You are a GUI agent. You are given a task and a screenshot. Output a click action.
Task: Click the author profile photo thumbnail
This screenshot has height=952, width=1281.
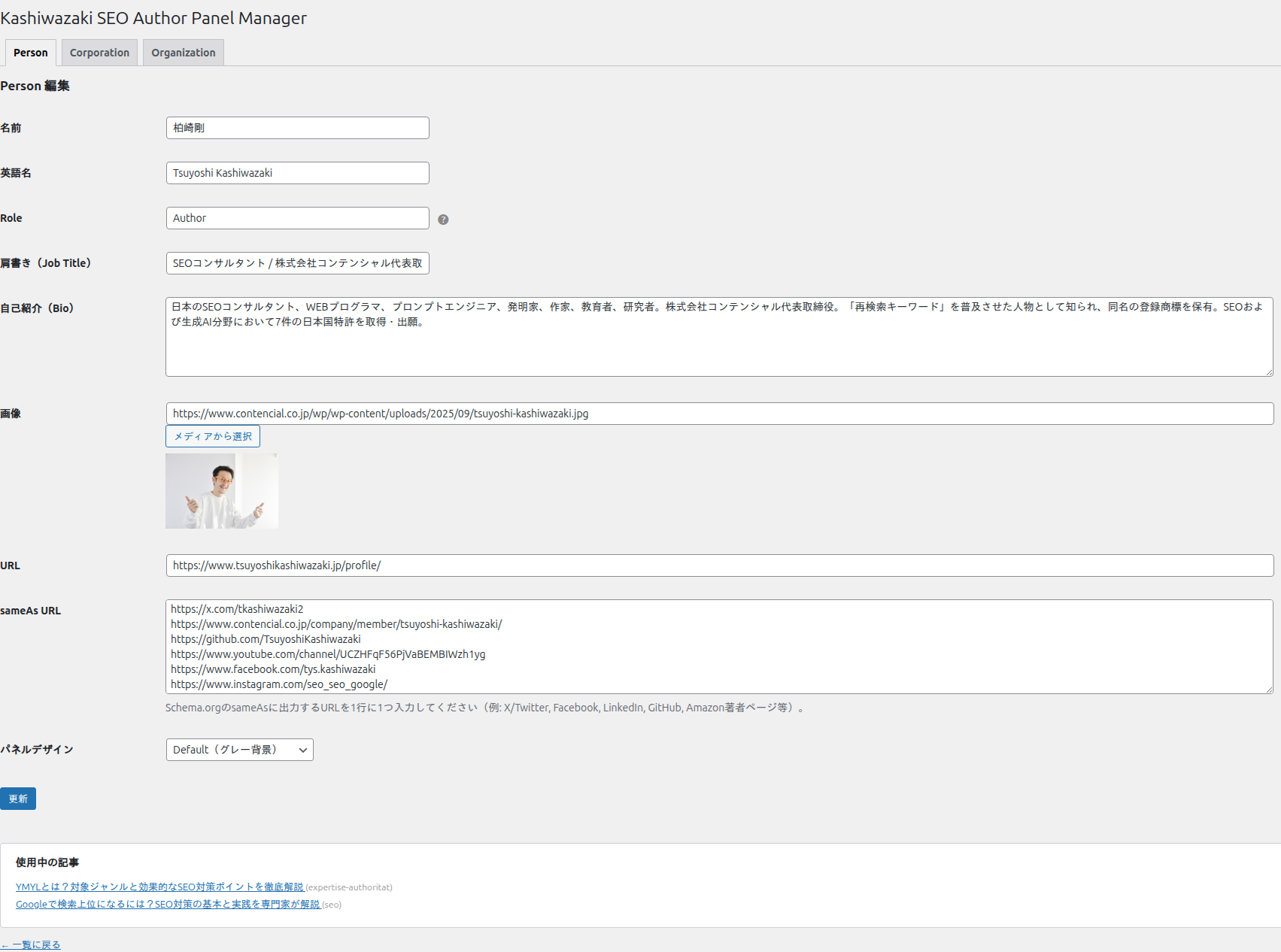(x=221, y=491)
